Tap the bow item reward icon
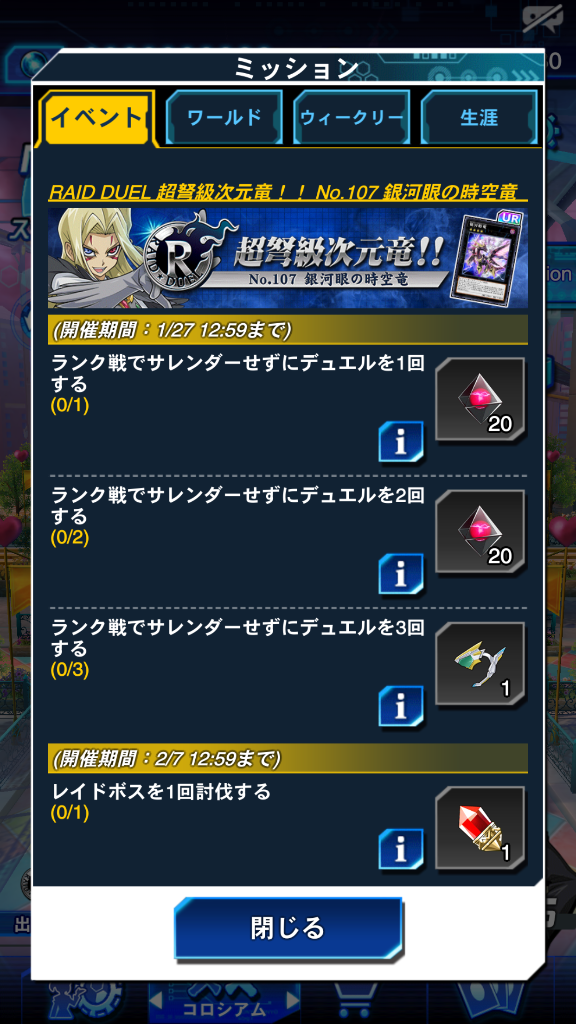Image resolution: width=576 pixels, height=1024 pixels. pyautogui.click(x=481, y=664)
